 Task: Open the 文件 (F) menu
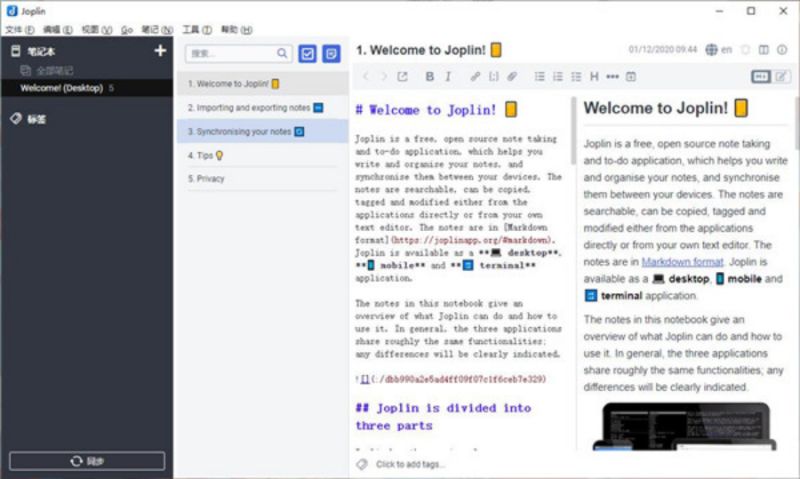20,30
